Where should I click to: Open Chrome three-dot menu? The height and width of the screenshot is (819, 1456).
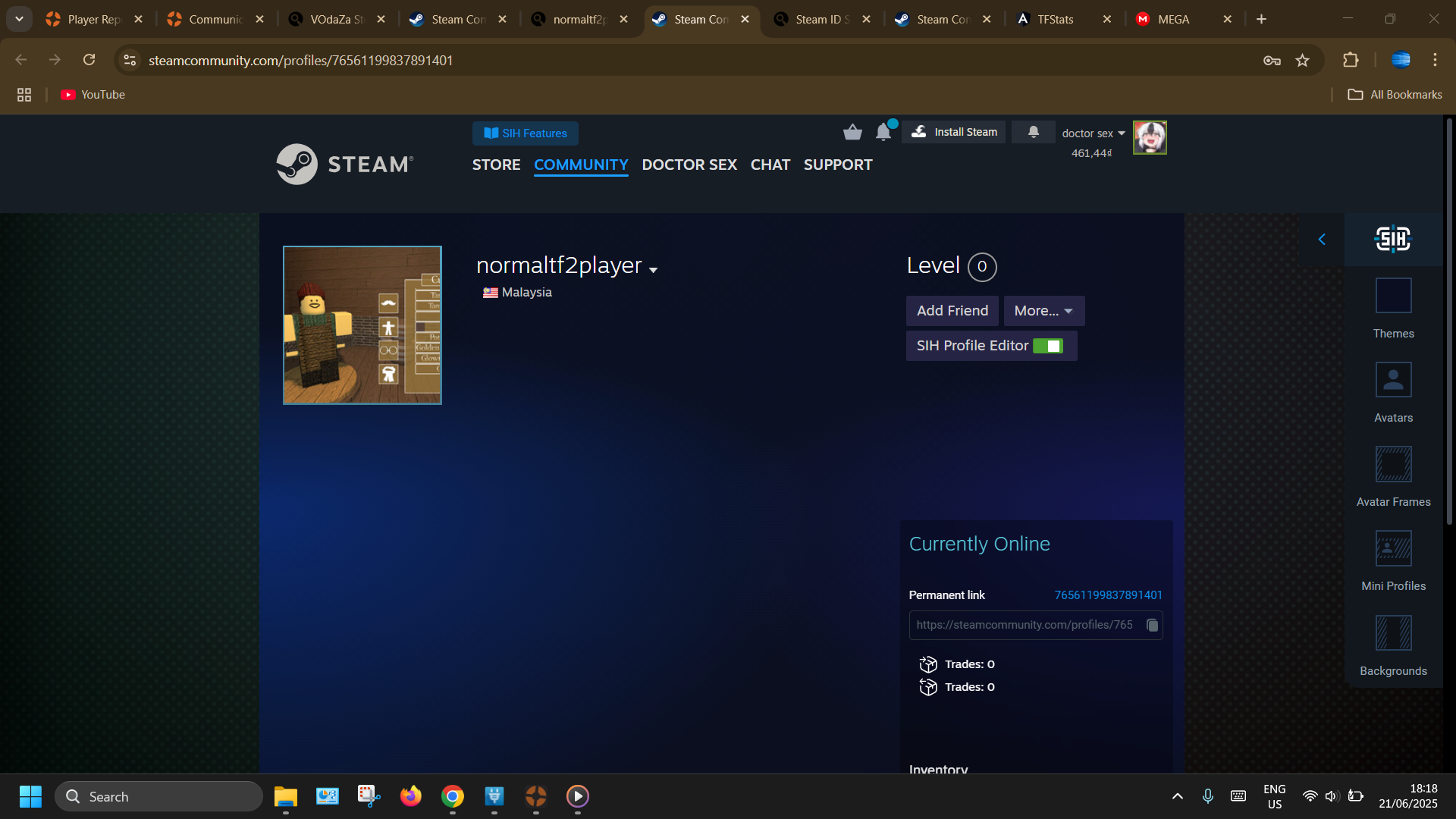[x=1435, y=60]
